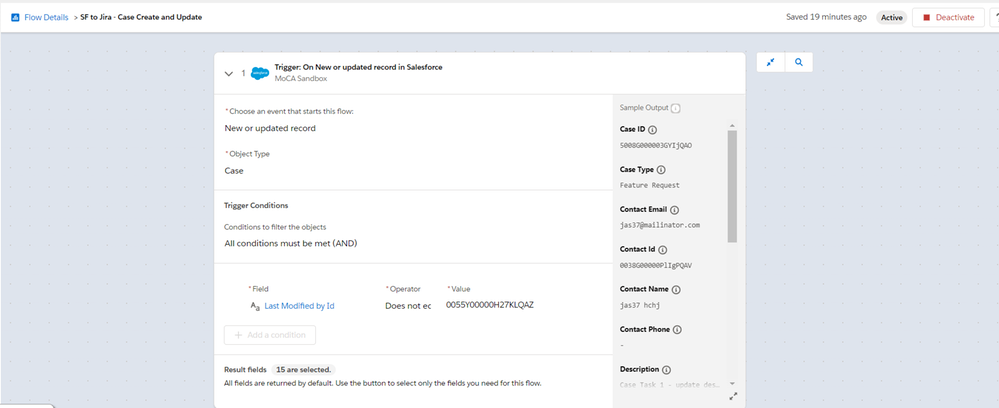Click the Active status badge
The image size is (999, 408).
coord(891,18)
